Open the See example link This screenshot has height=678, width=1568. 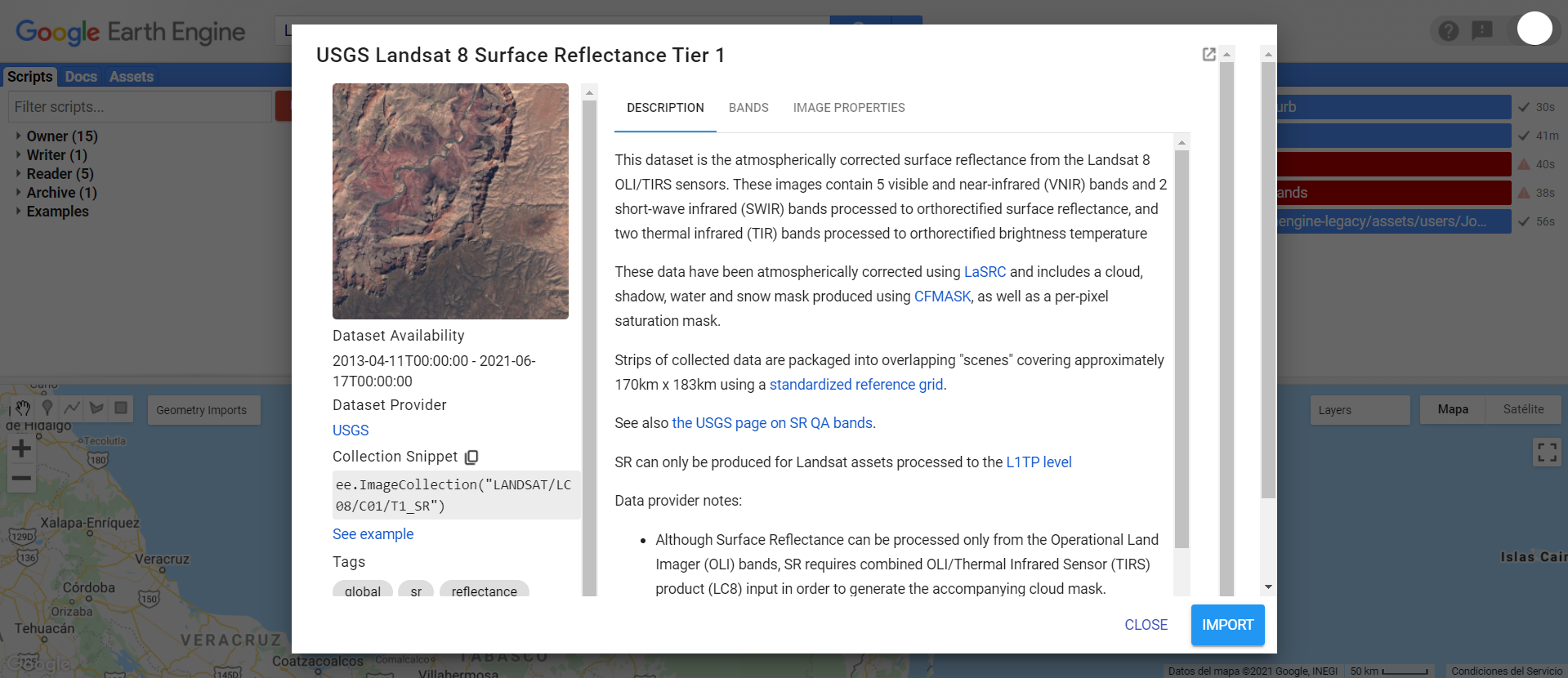[x=373, y=534]
